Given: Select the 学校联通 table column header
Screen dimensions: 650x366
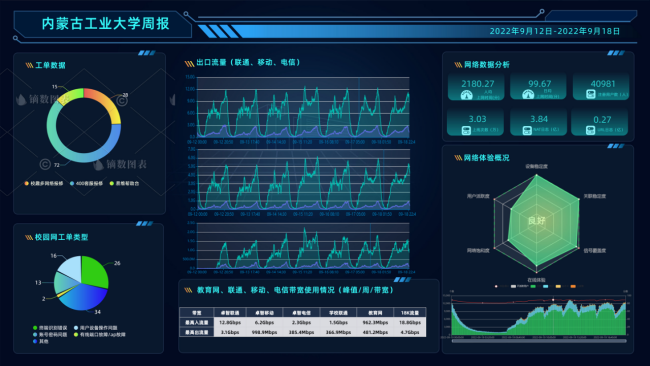Looking at the screenshot, I should coord(338,313).
